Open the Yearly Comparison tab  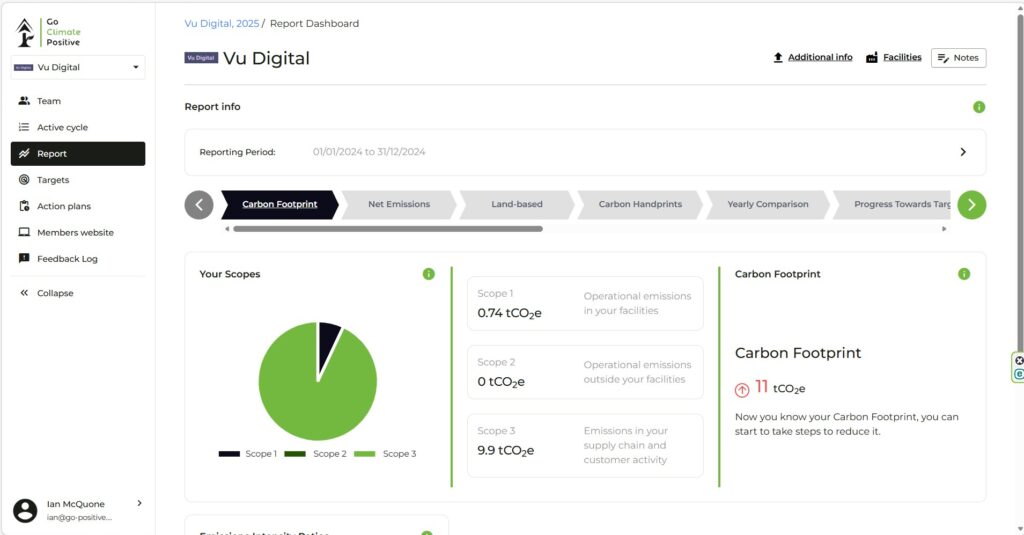[767, 204]
